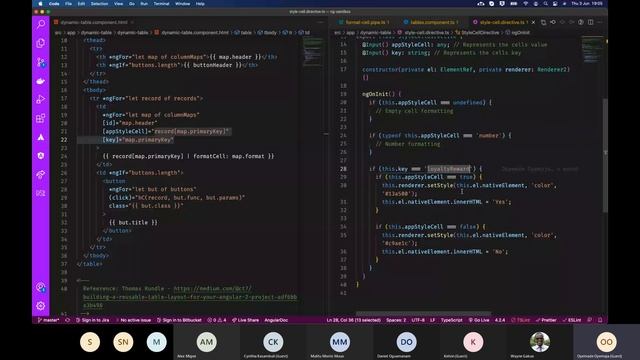Open the Terminal menu
Image resolution: width=640 pixels, height=360 pixels.
click(161, 4)
